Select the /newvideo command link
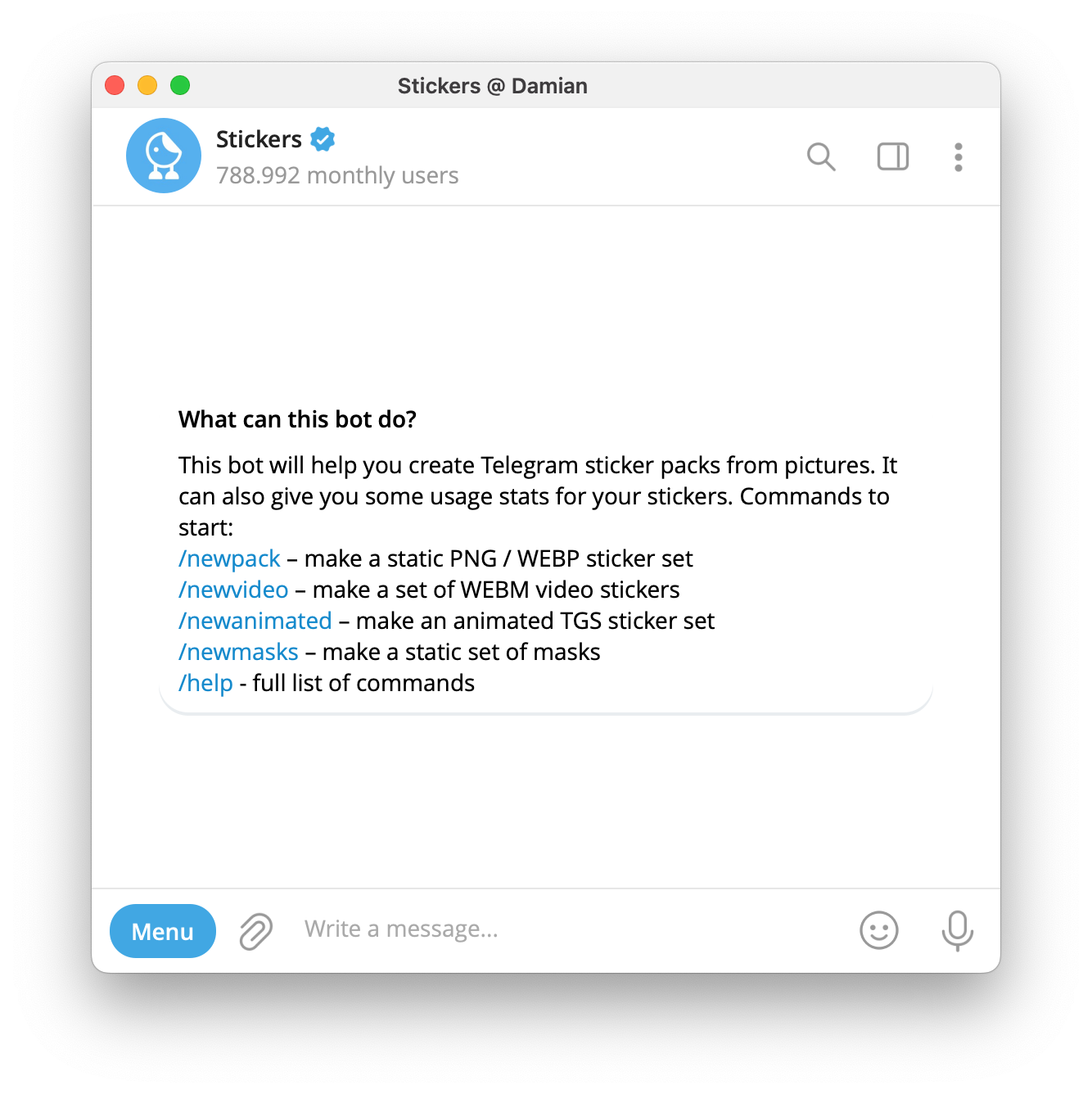 [x=233, y=590]
